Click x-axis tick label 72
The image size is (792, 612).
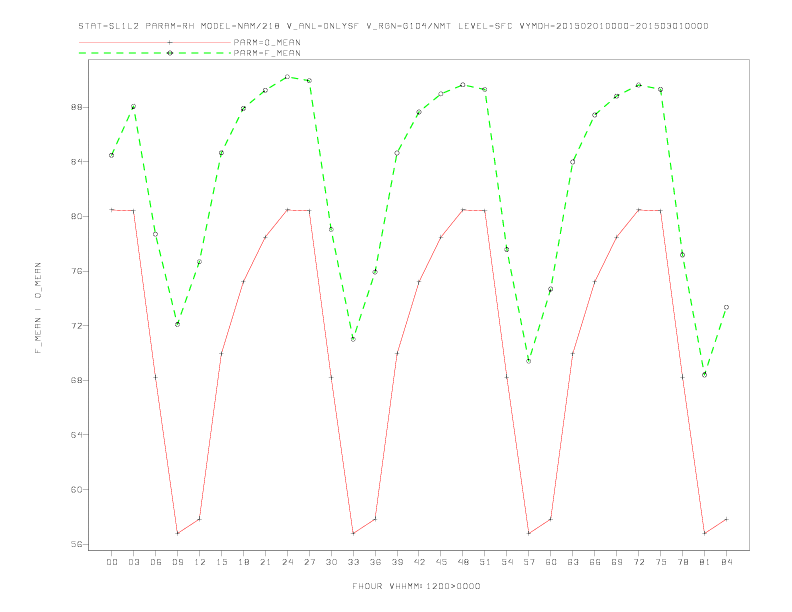coord(638,562)
